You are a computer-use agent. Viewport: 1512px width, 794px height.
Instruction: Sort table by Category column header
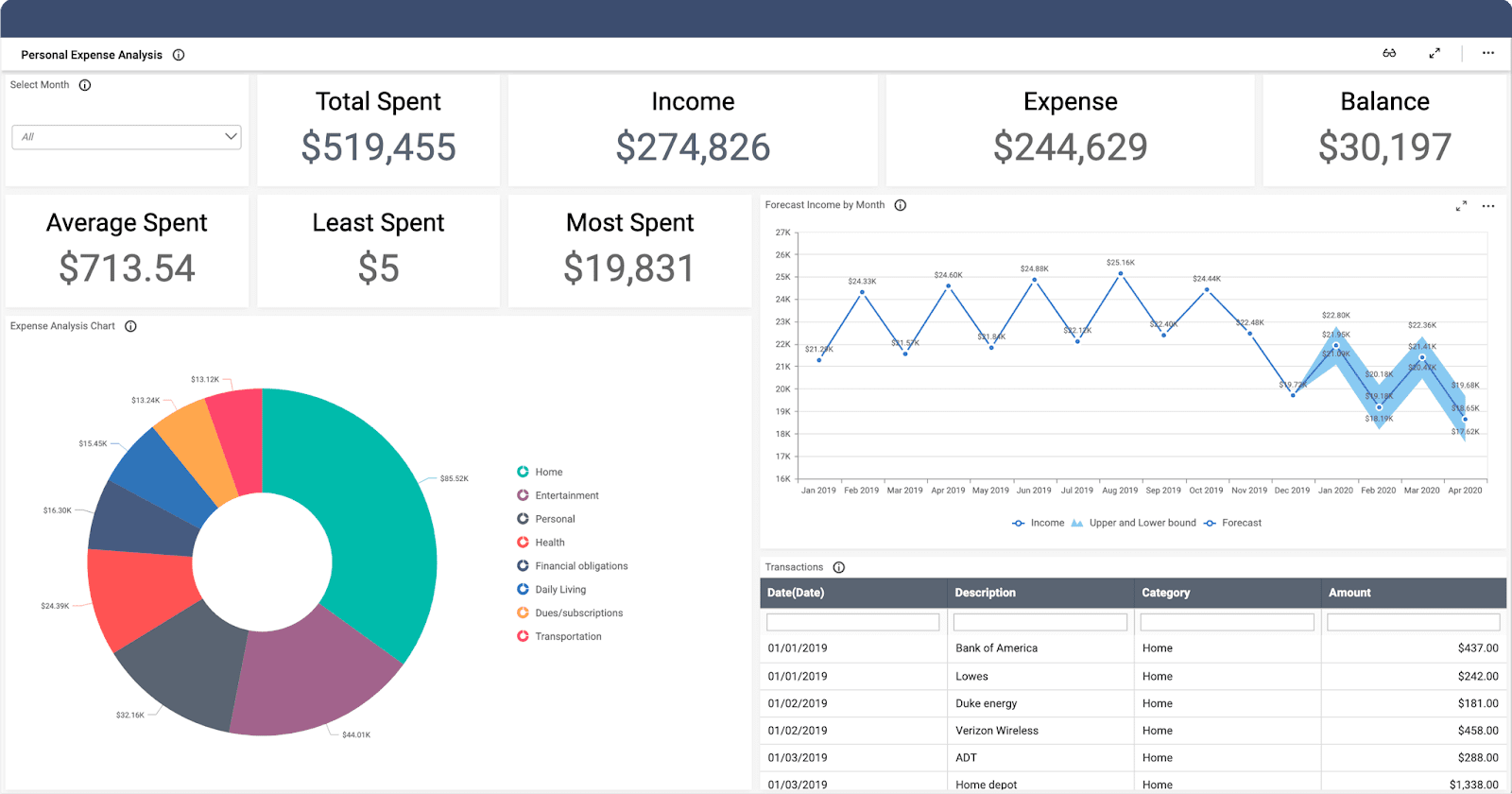(x=1165, y=593)
